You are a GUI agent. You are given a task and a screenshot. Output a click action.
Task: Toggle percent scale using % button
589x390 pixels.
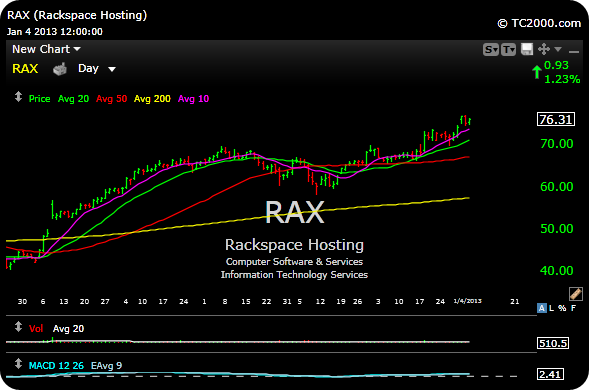tap(562, 308)
